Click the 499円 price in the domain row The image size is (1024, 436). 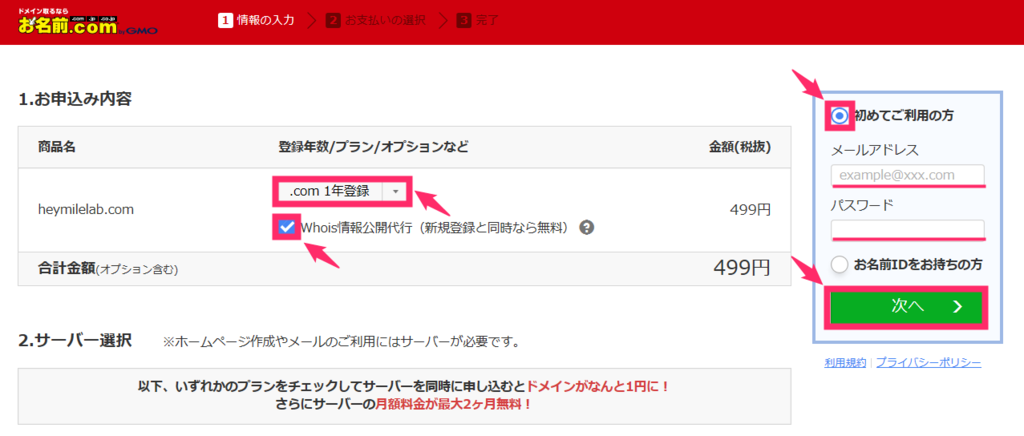pyautogui.click(x=750, y=210)
